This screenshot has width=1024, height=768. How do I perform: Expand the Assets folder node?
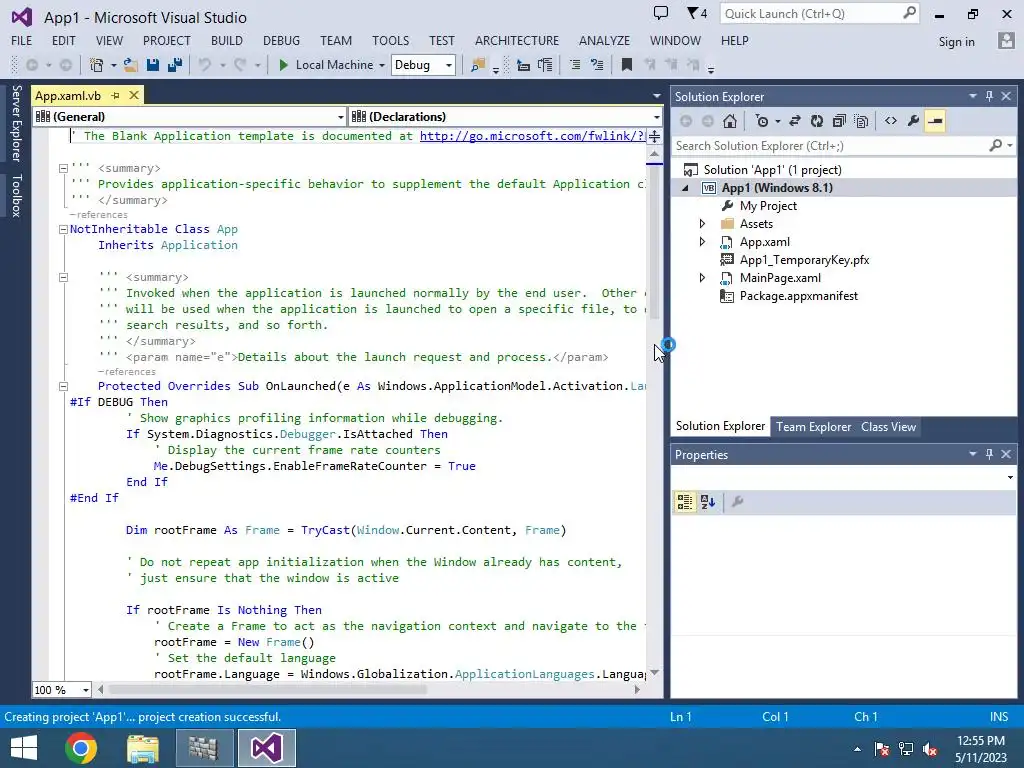click(x=702, y=224)
